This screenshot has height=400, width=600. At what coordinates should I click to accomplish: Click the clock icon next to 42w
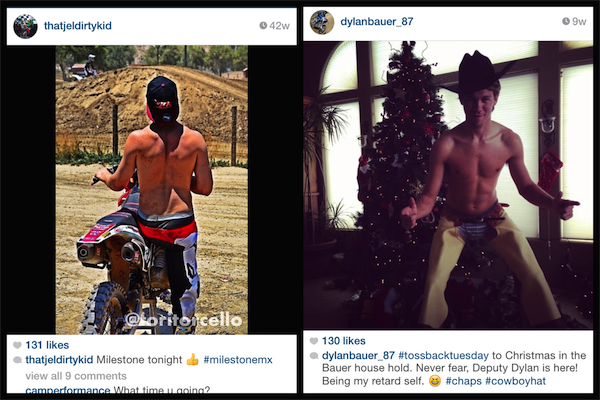(x=263, y=26)
